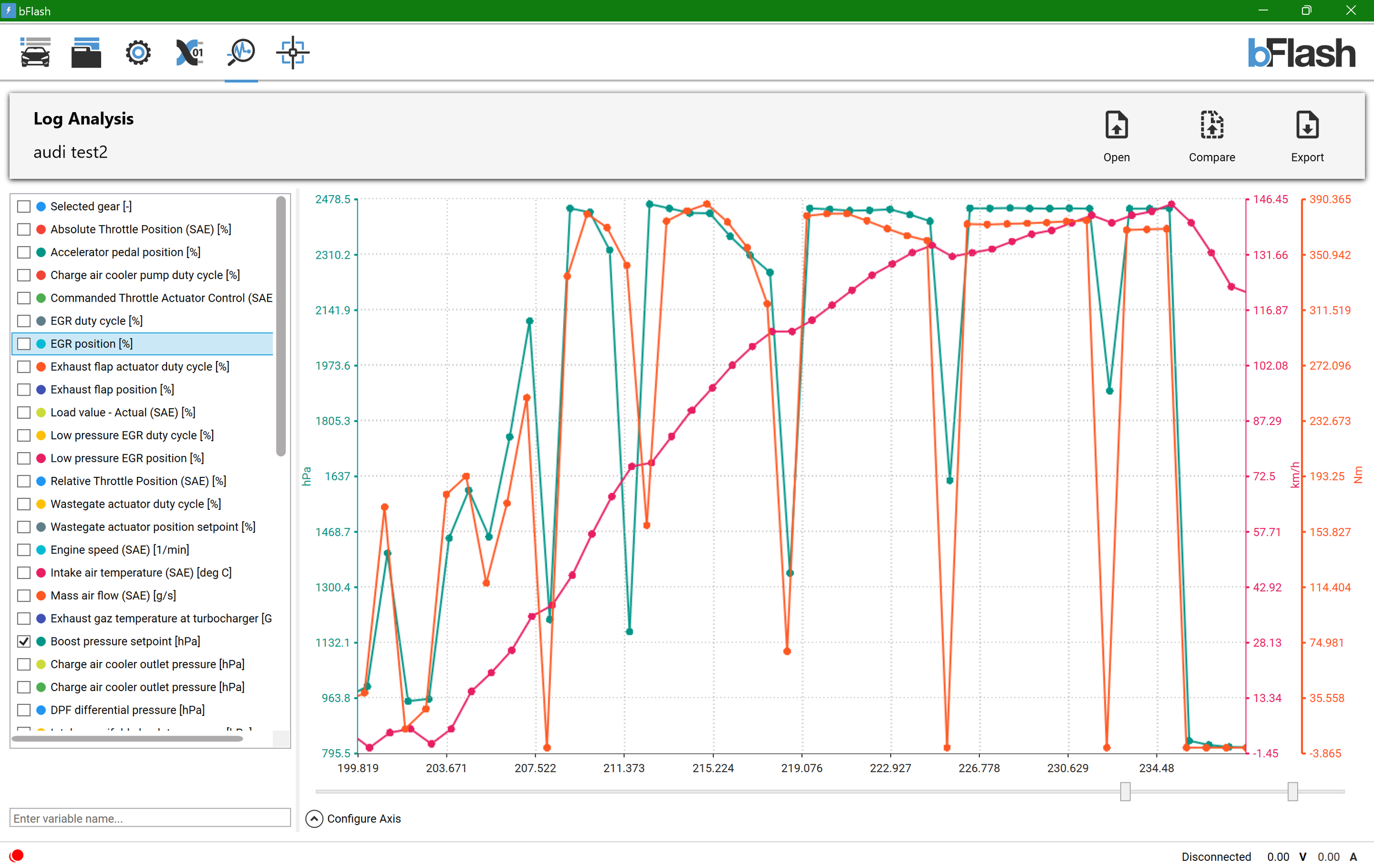The height and width of the screenshot is (868, 1374).
Task: Enable the EGR position variable
Action: 24,343
